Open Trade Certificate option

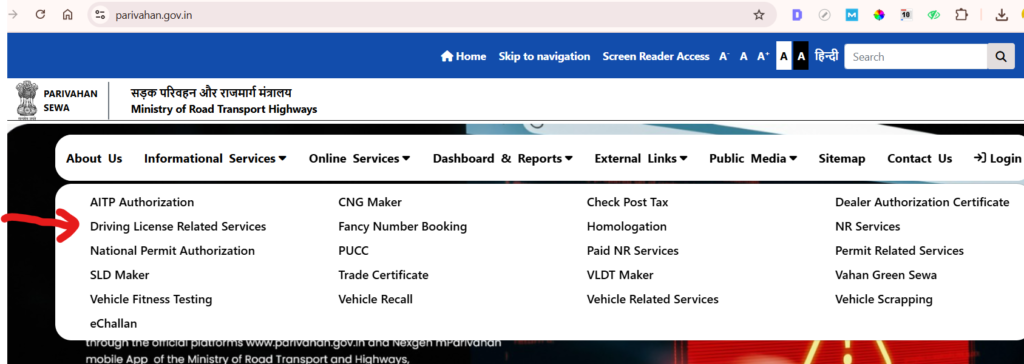click(x=383, y=275)
